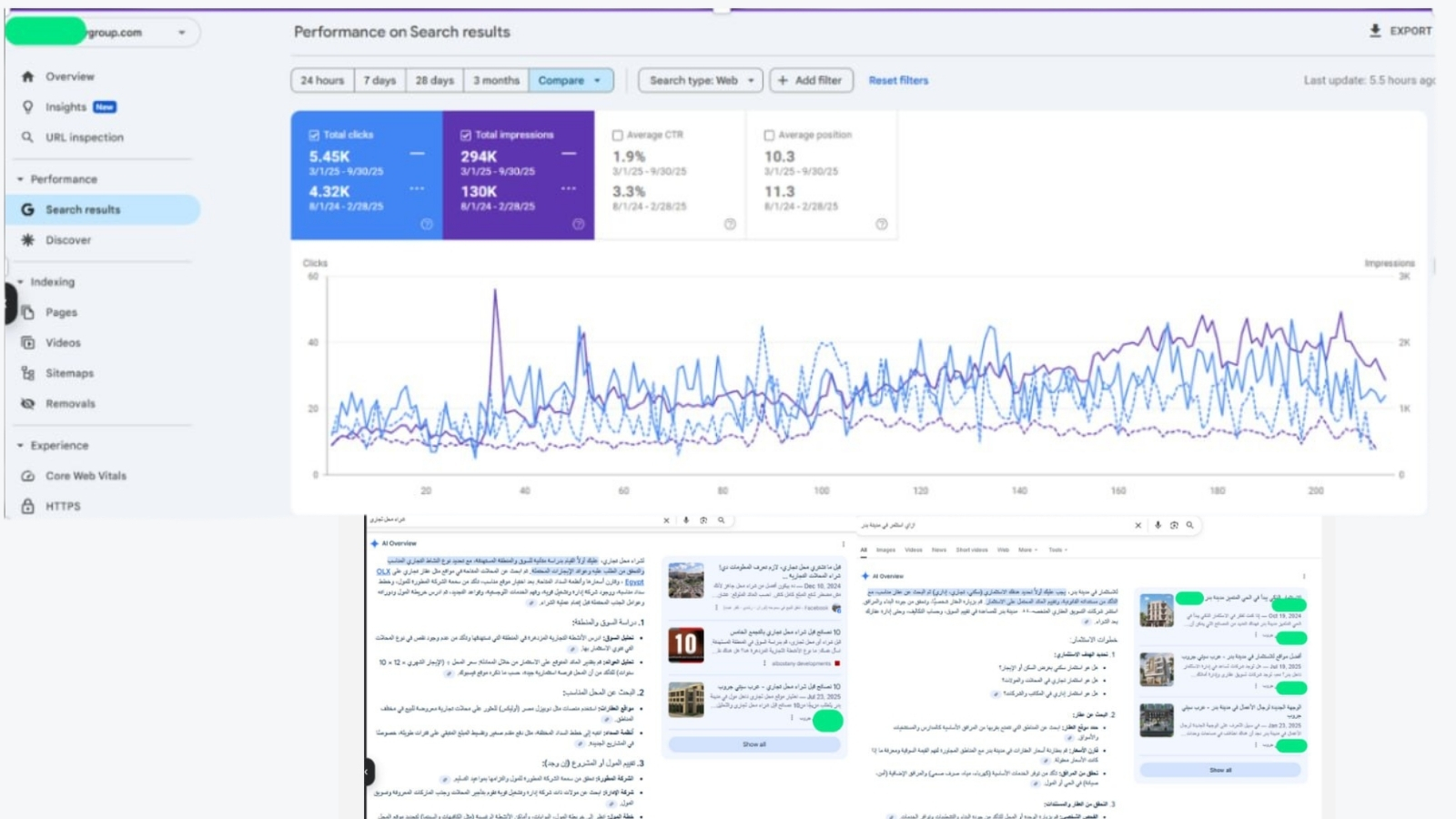The height and width of the screenshot is (819, 1456).
Task: Click the Removals icon in sidebar
Action: [x=27, y=403]
